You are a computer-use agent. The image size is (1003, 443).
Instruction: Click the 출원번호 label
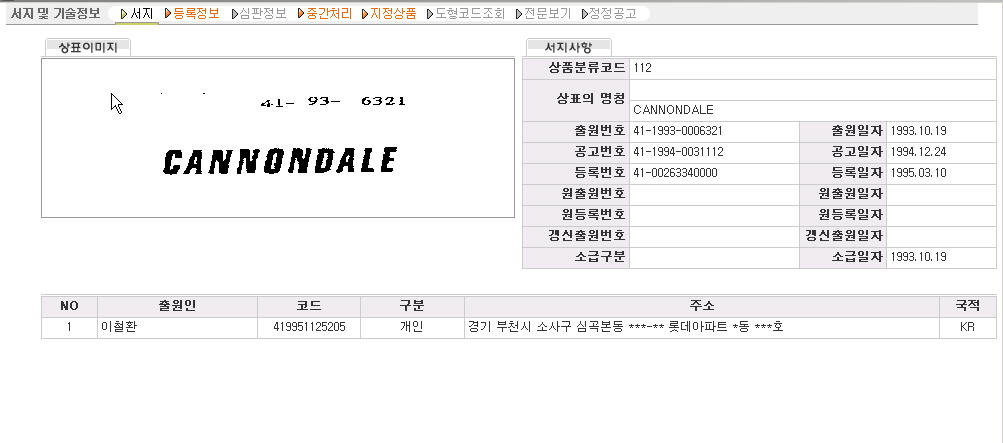point(599,131)
